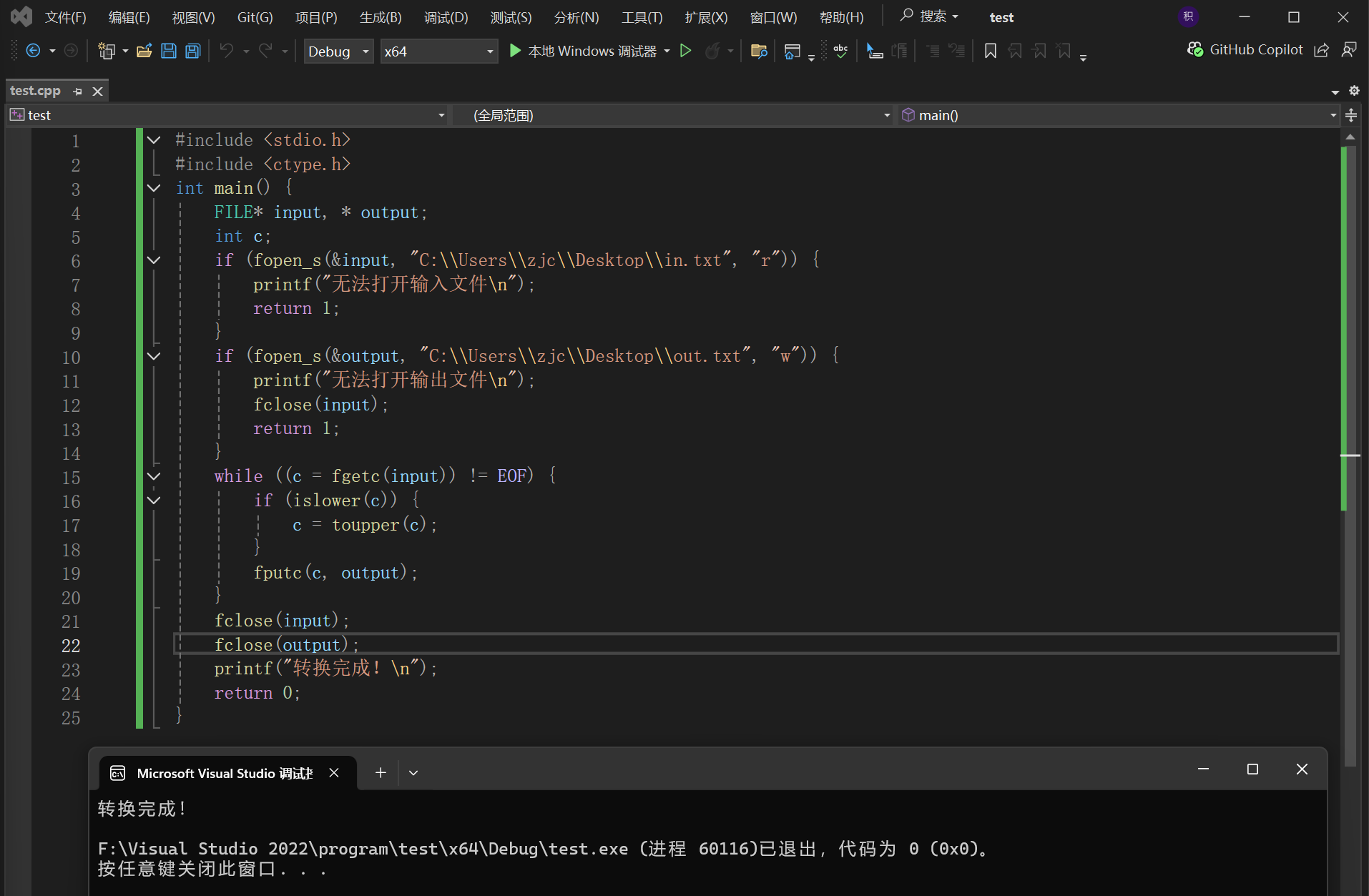Add a new console tab with plus
This screenshot has height=896, width=1369.
pos(381,773)
